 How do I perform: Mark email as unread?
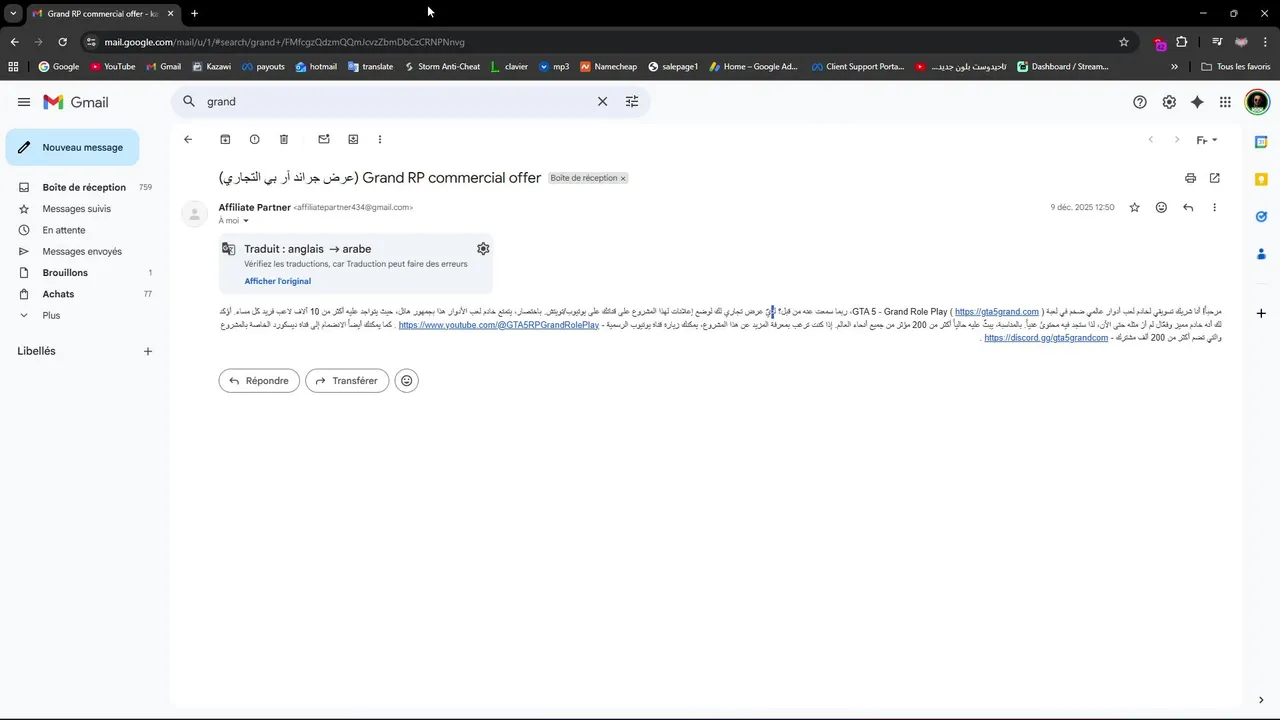pyautogui.click(x=324, y=139)
